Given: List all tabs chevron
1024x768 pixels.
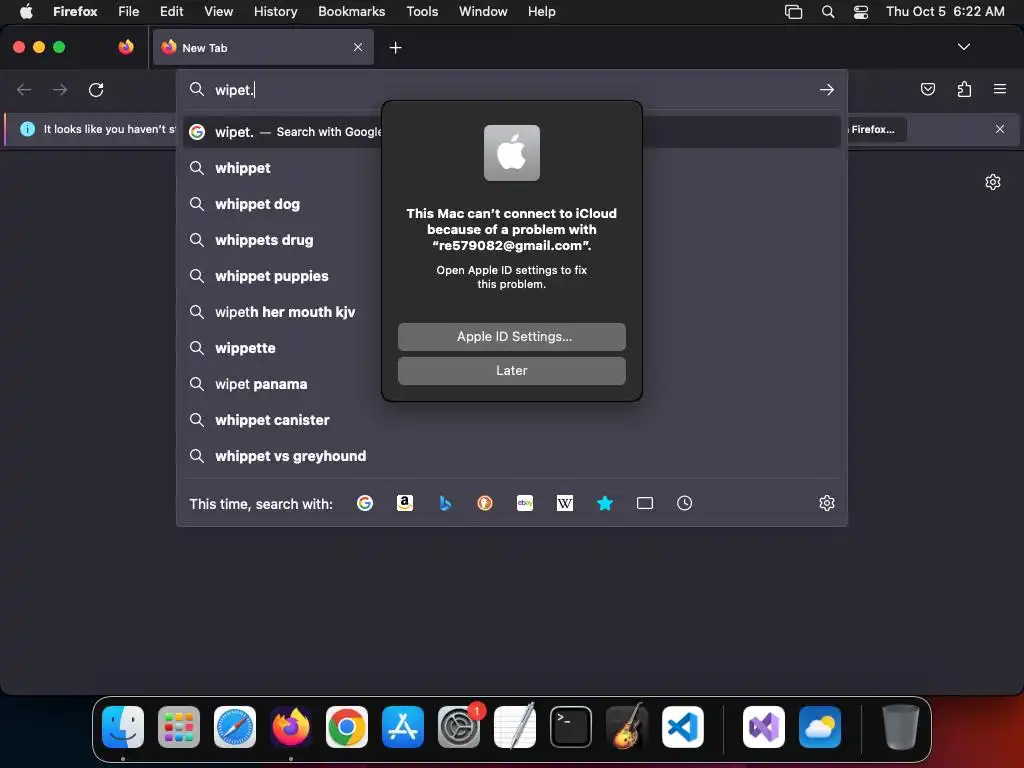Looking at the screenshot, I should coord(963,47).
